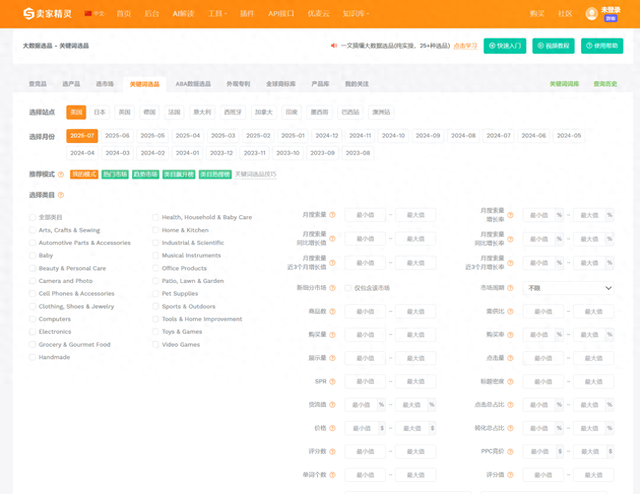
Task: Select the 2025-06 month button
Action: coord(117,135)
